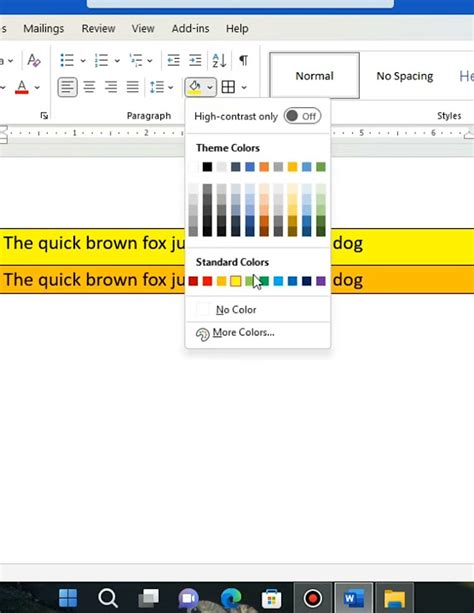Switch to Word taskbar icon

[354, 598]
